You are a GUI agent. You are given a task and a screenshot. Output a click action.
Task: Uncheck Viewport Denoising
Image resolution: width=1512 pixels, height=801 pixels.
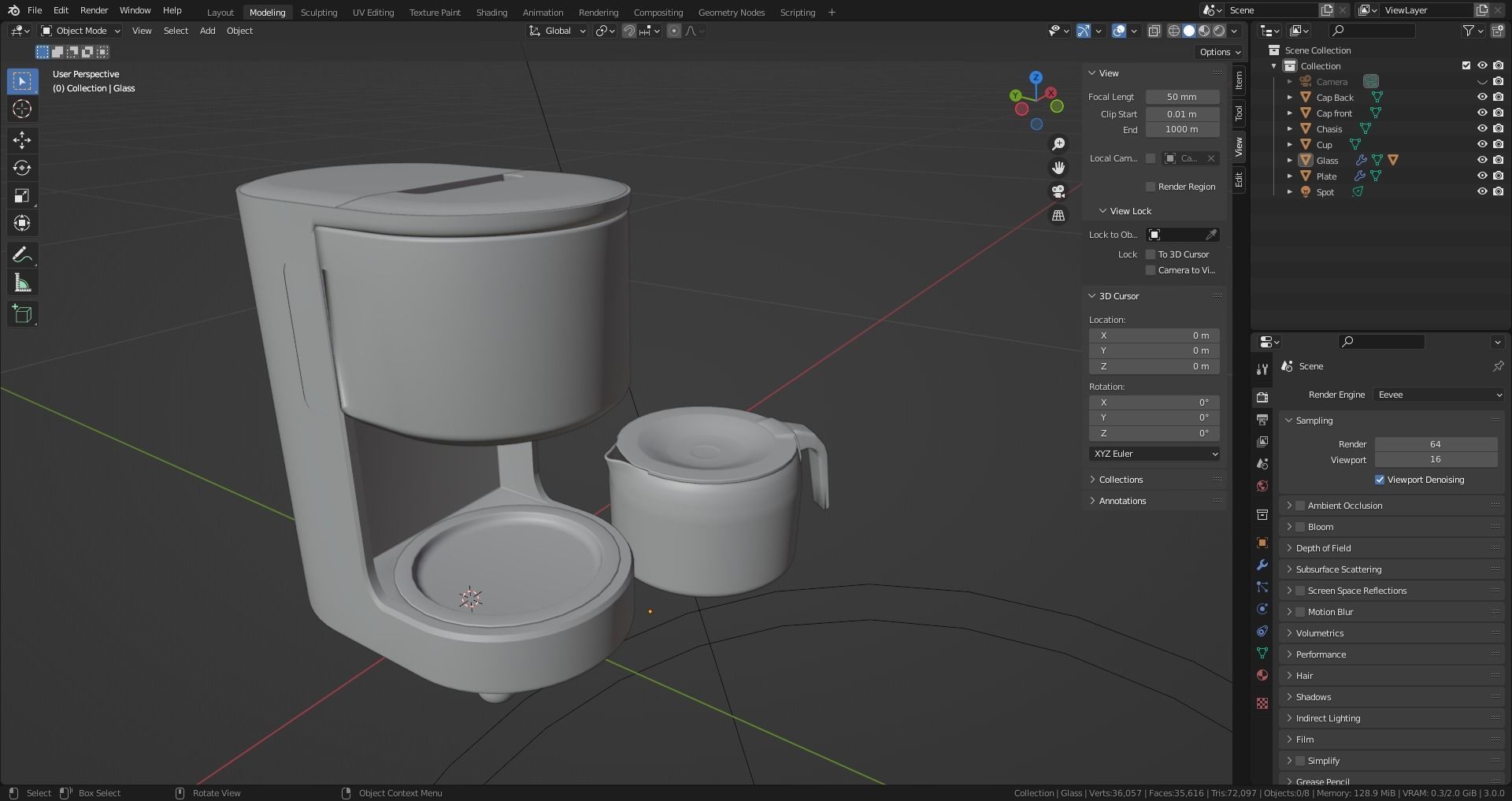(1380, 480)
